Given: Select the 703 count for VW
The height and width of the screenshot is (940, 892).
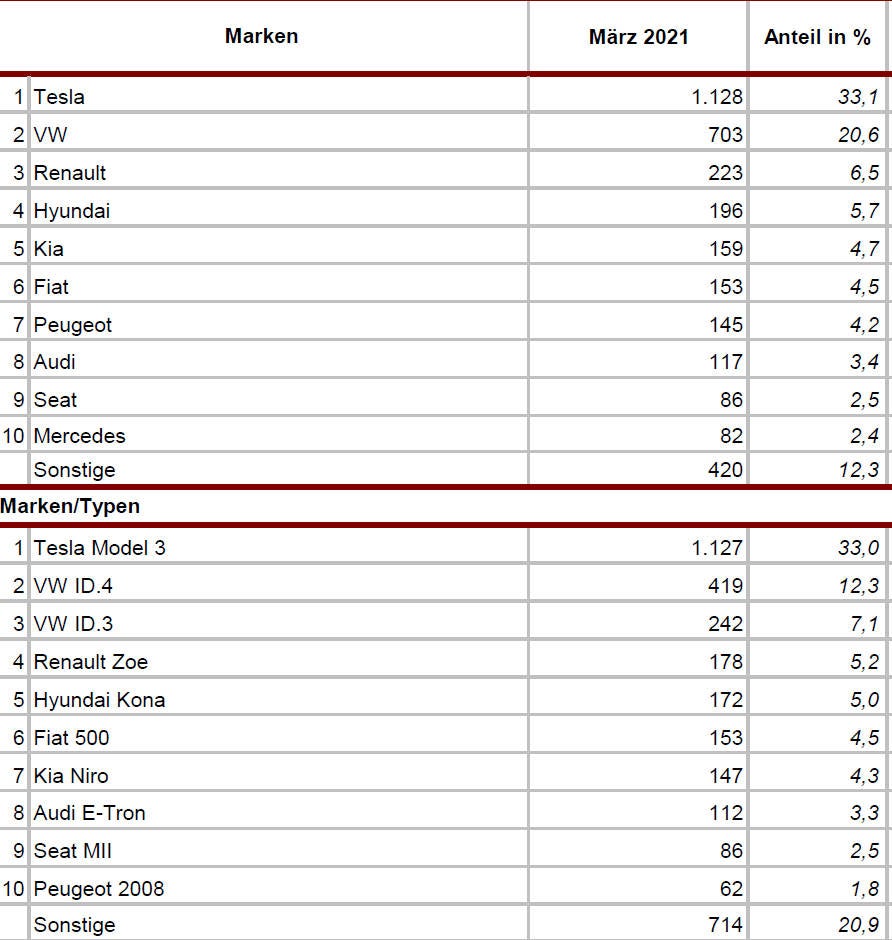Looking at the screenshot, I should [725, 135].
